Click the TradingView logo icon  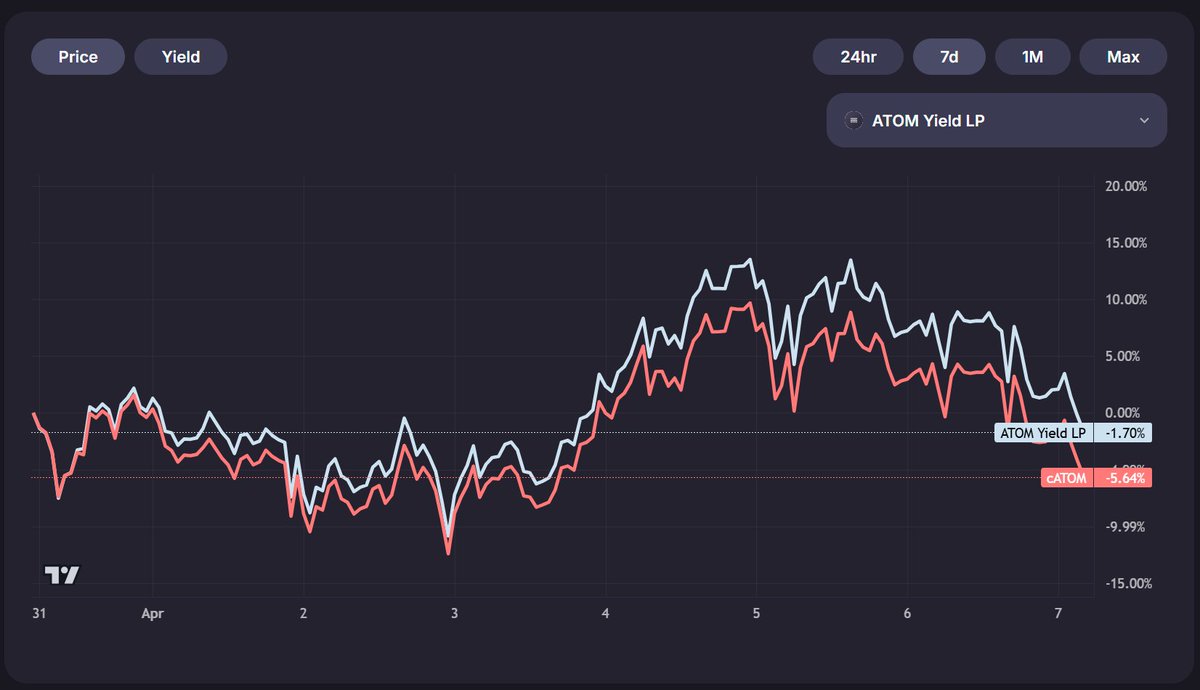(x=62, y=575)
